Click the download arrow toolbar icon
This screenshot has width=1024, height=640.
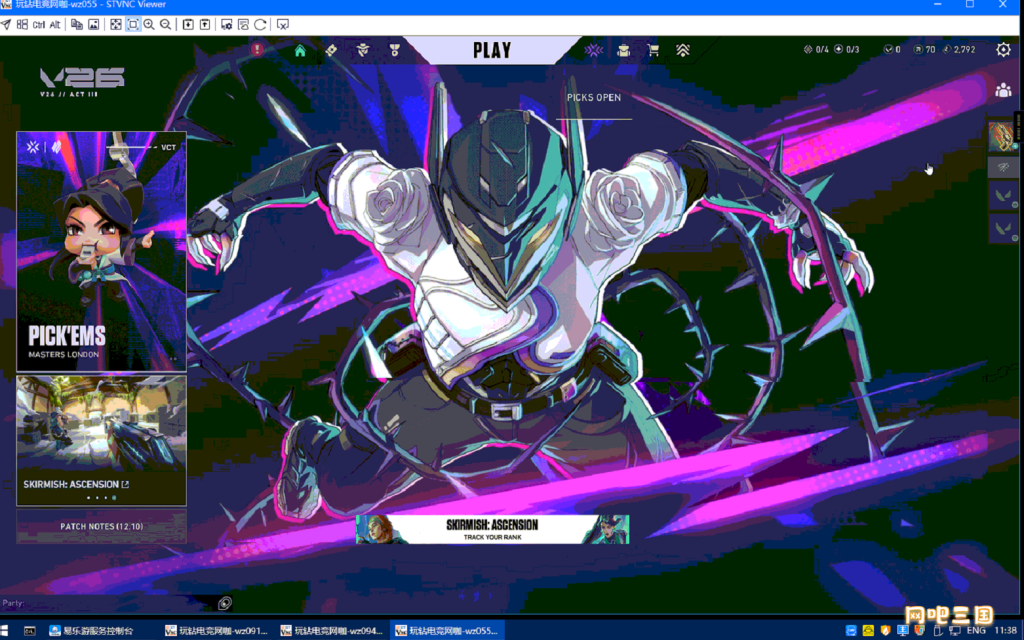tap(188, 24)
